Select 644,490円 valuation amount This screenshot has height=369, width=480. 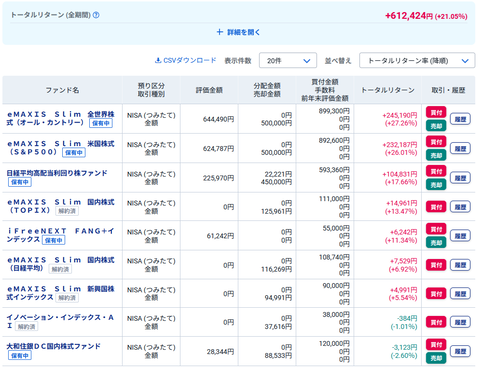click(x=218, y=119)
